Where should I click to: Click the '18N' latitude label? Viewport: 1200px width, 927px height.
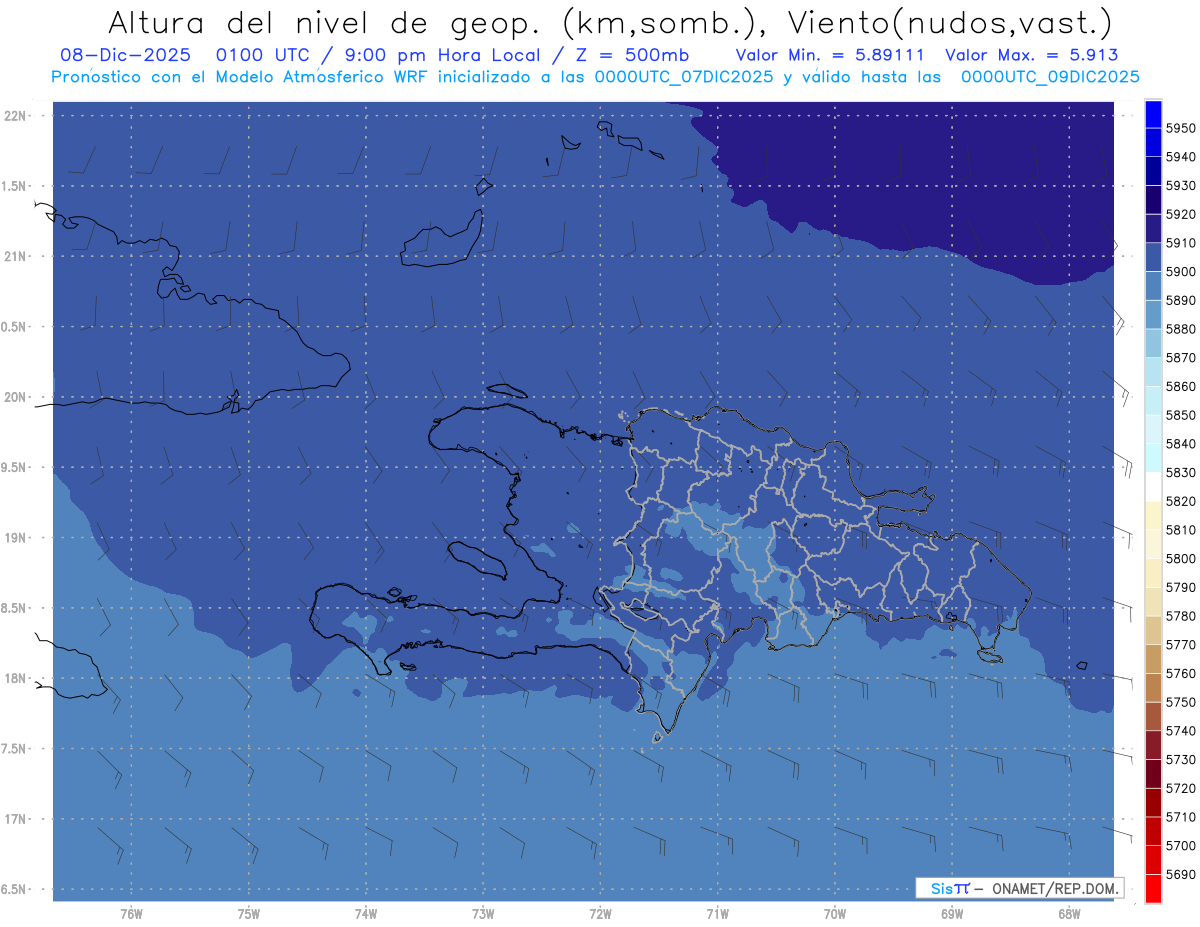pyautogui.click(x=14, y=678)
